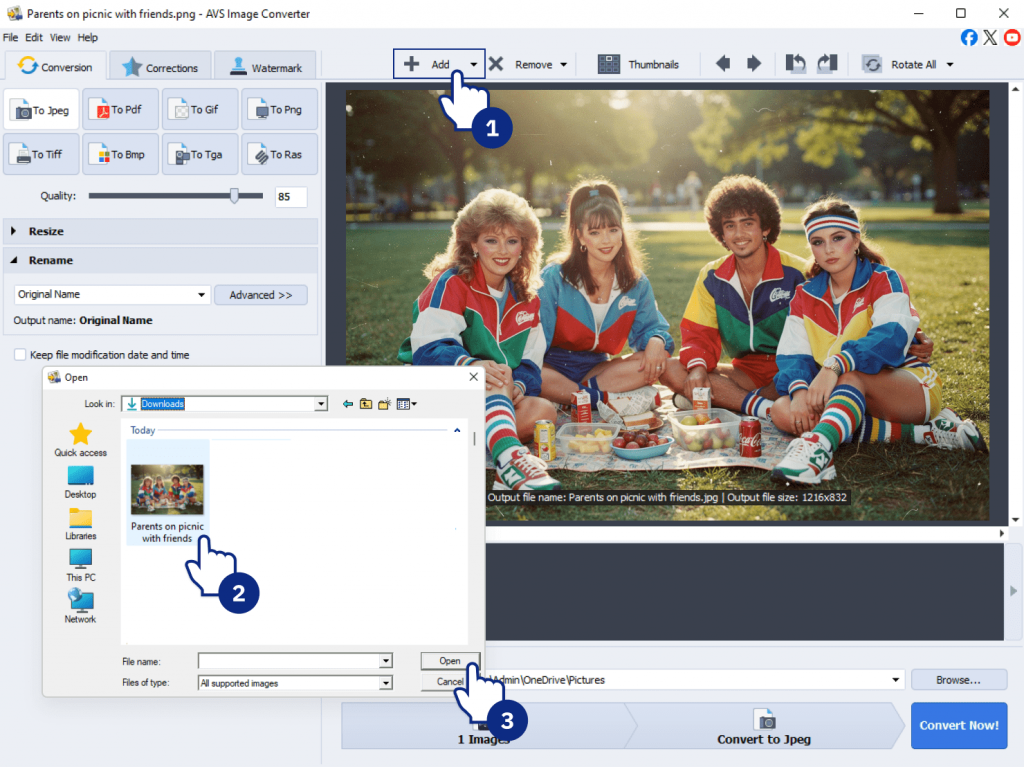
Task: Enable Keep file modification date and time
Action: [x=20, y=355]
